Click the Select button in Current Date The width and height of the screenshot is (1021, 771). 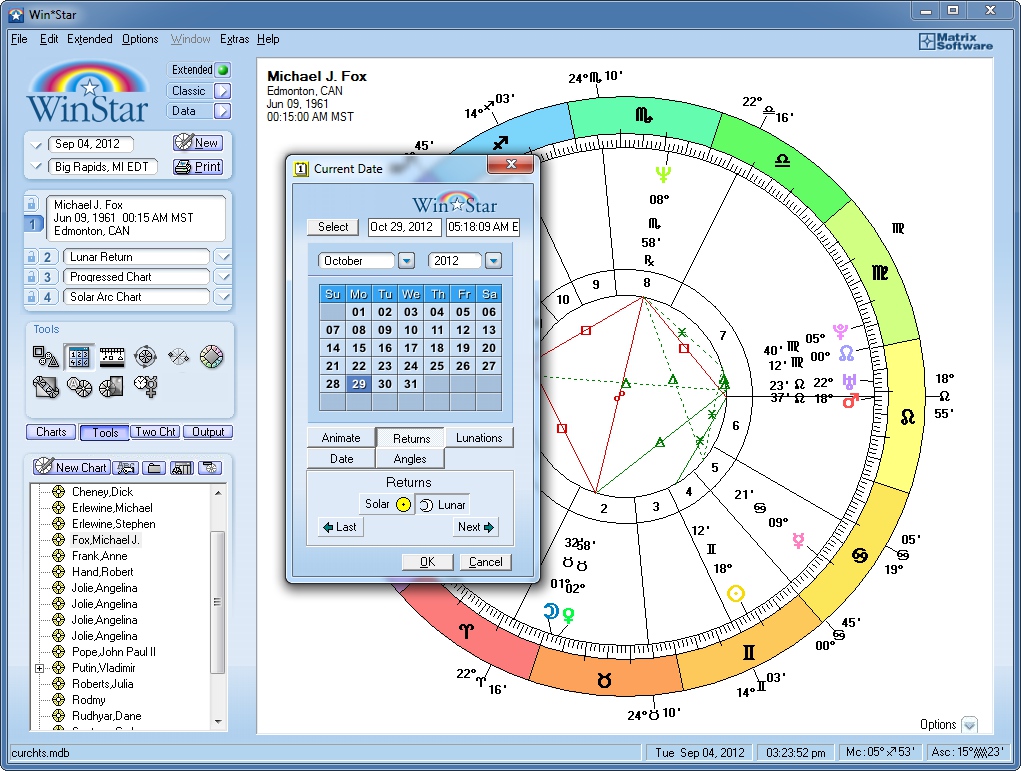(333, 227)
